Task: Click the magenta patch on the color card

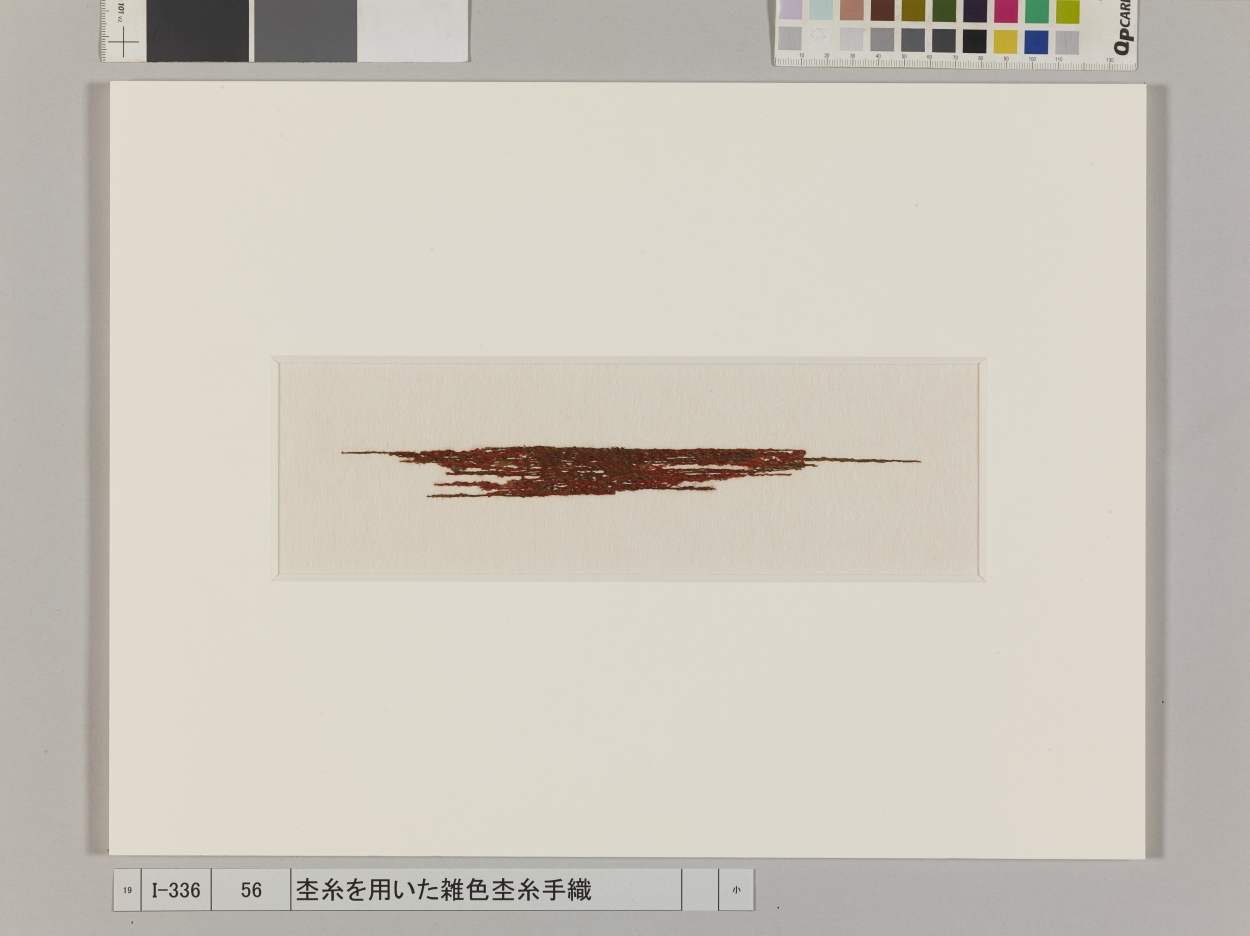Action: tap(1006, 10)
